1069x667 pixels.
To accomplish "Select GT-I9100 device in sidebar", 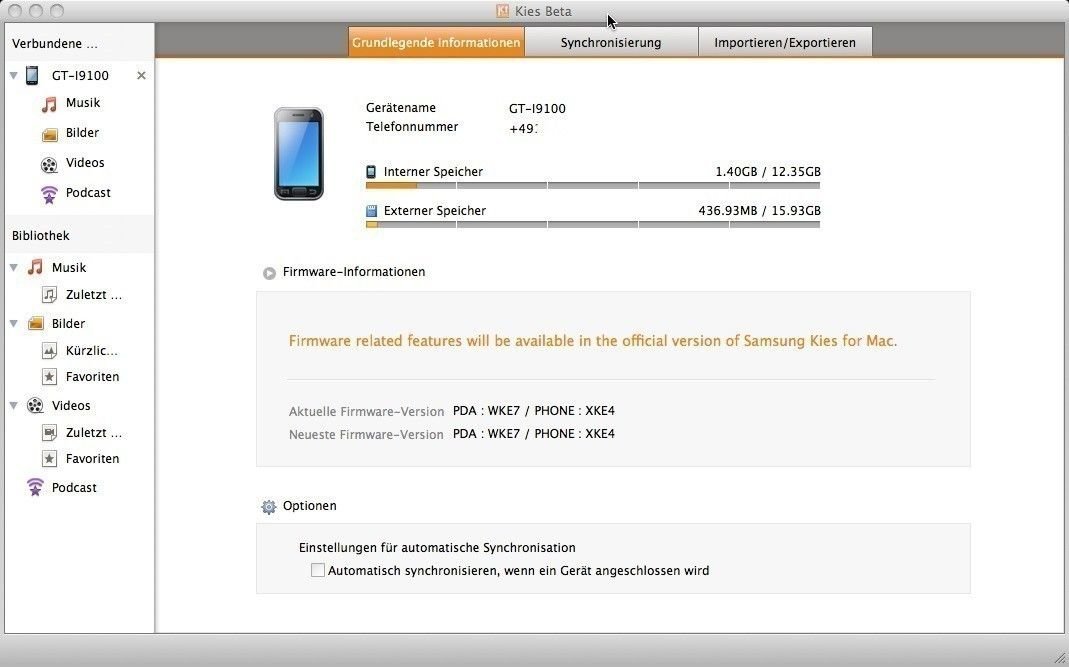I will point(80,75).
